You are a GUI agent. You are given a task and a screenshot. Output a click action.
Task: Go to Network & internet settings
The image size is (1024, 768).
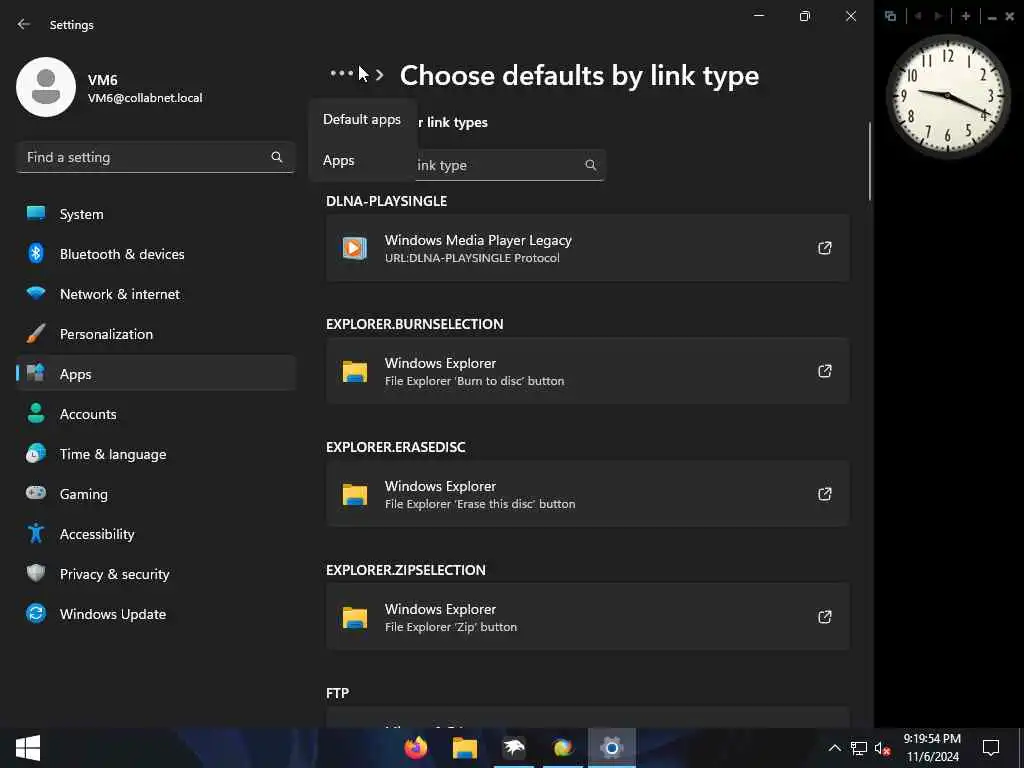(x=156, y=294)
